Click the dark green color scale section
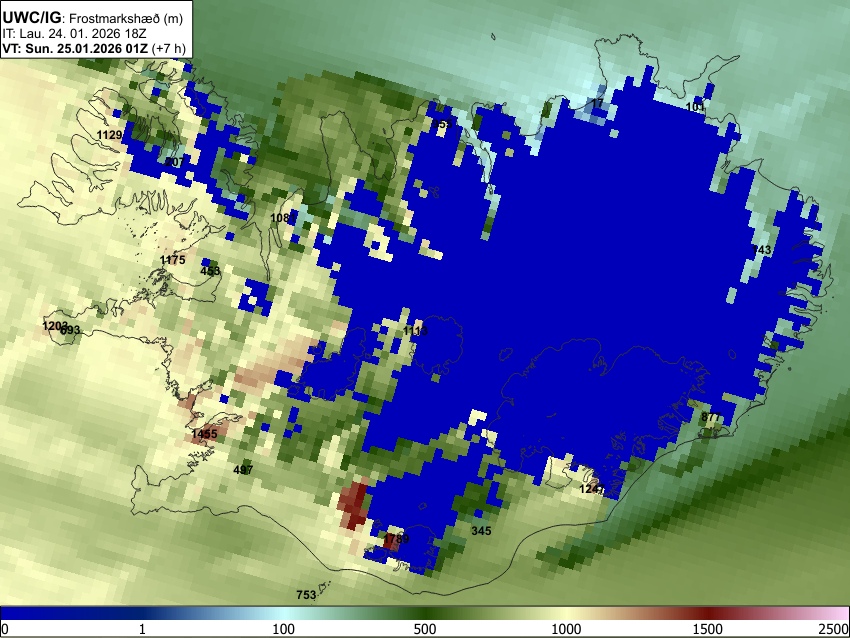The image size is (850, 638). [x=425, y=614]
